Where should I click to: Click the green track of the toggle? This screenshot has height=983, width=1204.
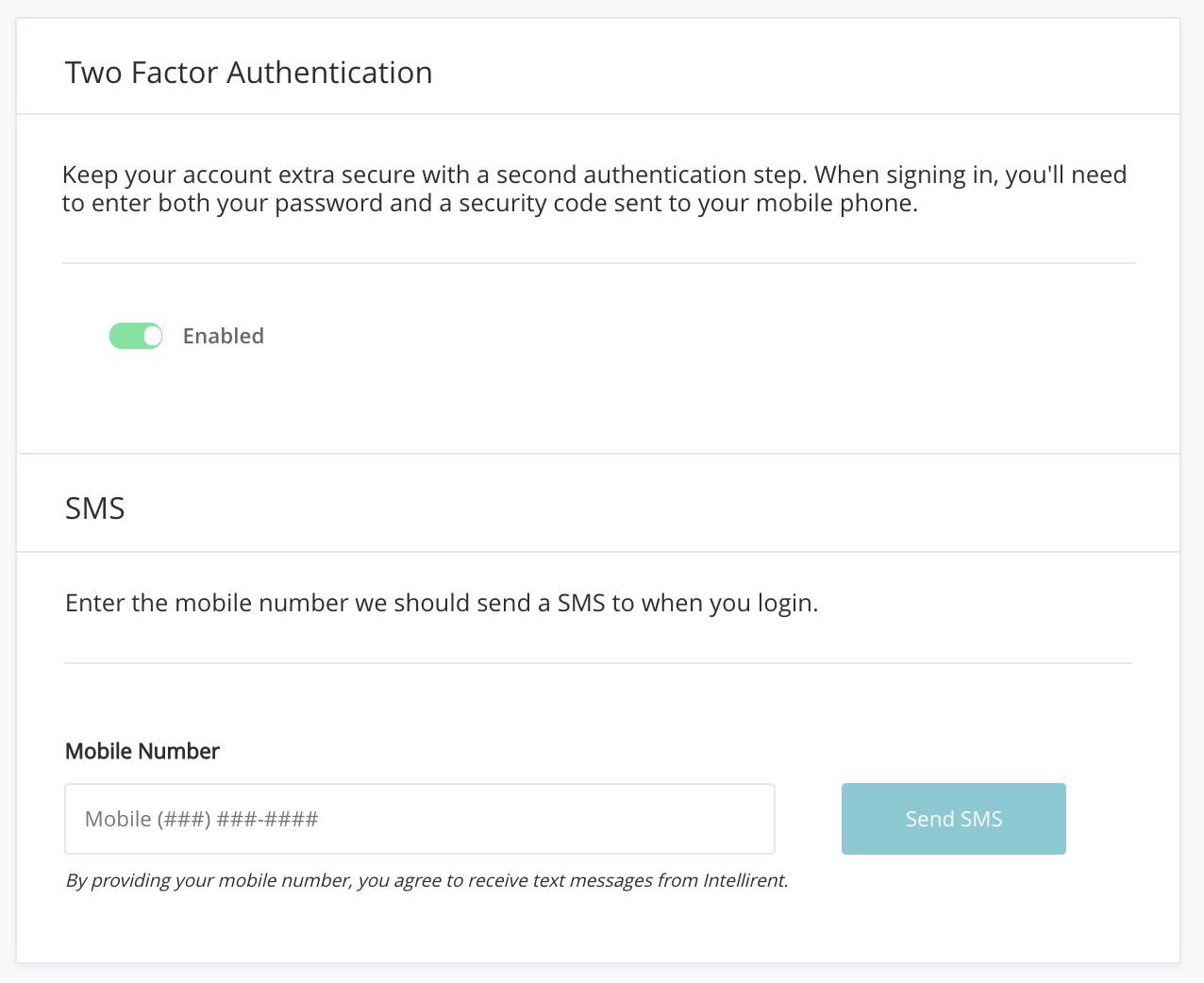coord(125,336)
